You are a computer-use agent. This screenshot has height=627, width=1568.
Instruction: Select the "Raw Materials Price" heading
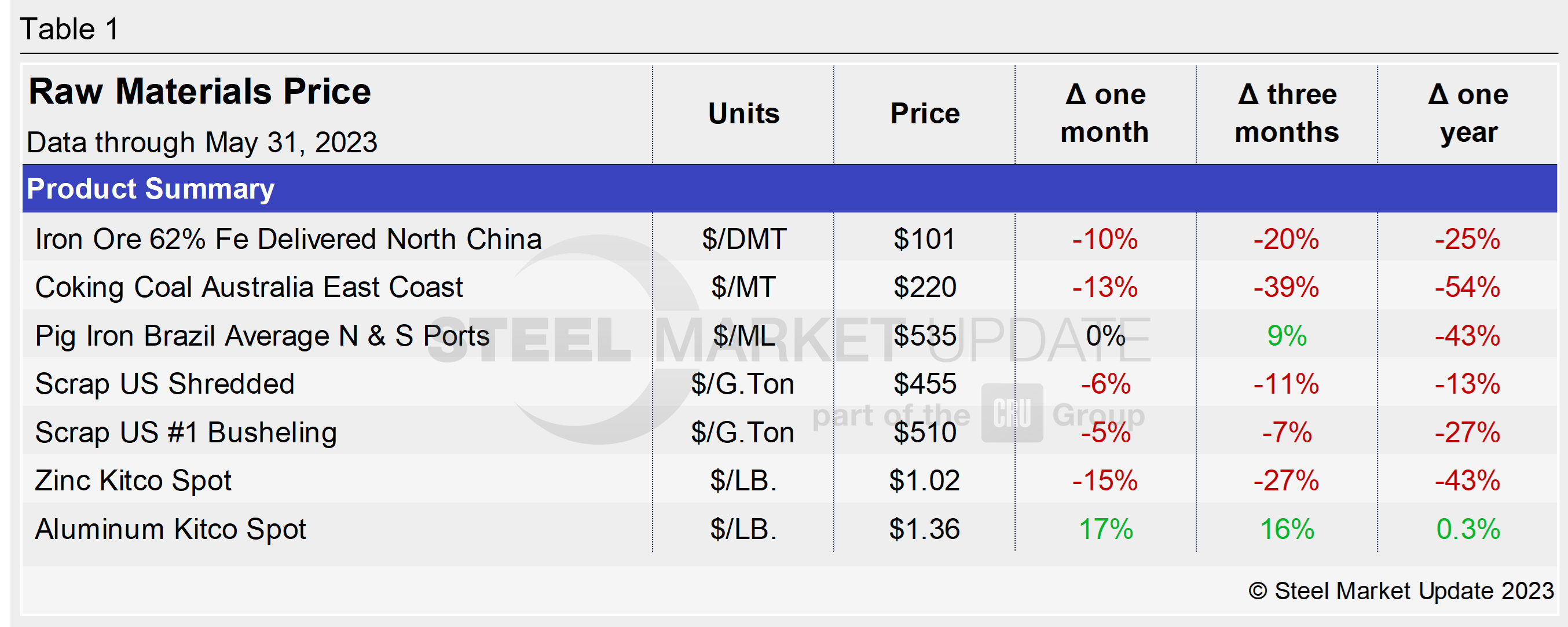coord(200,92)
